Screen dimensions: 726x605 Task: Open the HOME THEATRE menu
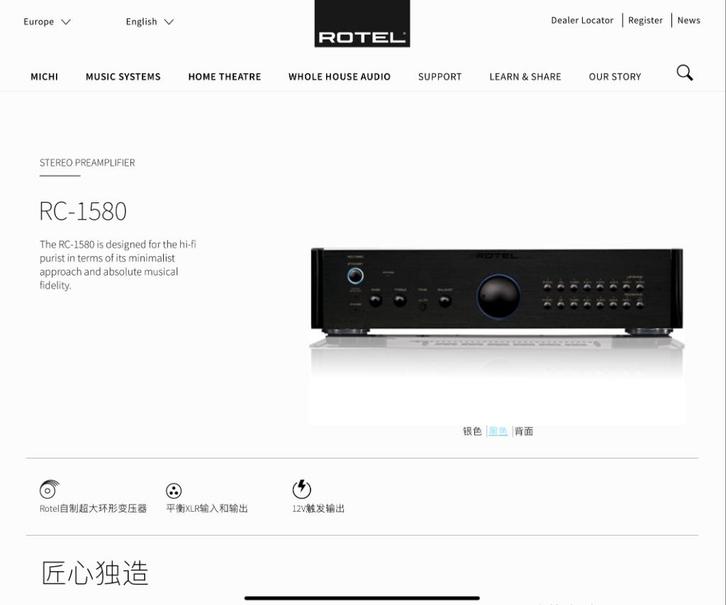tap(225, 77)
